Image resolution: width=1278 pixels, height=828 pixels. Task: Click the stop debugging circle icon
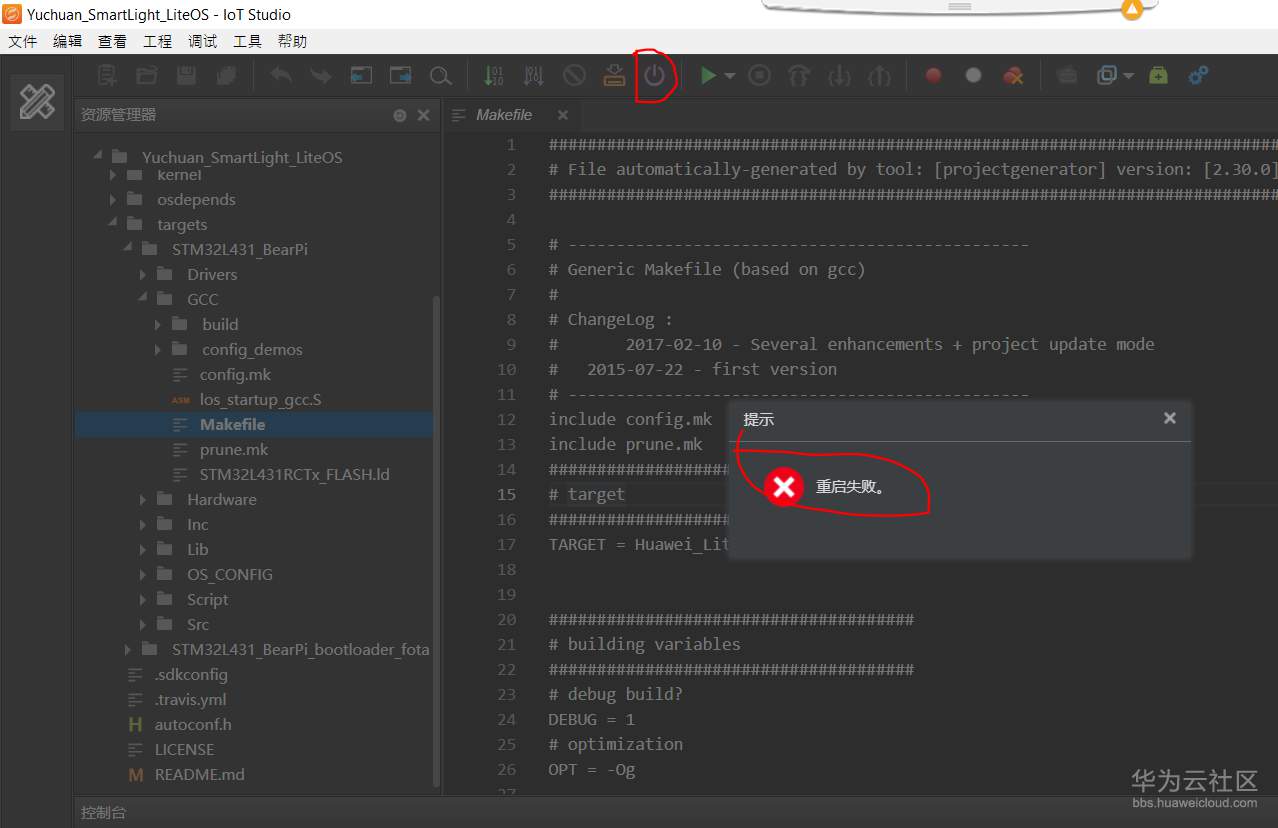(x=760, y=75)
